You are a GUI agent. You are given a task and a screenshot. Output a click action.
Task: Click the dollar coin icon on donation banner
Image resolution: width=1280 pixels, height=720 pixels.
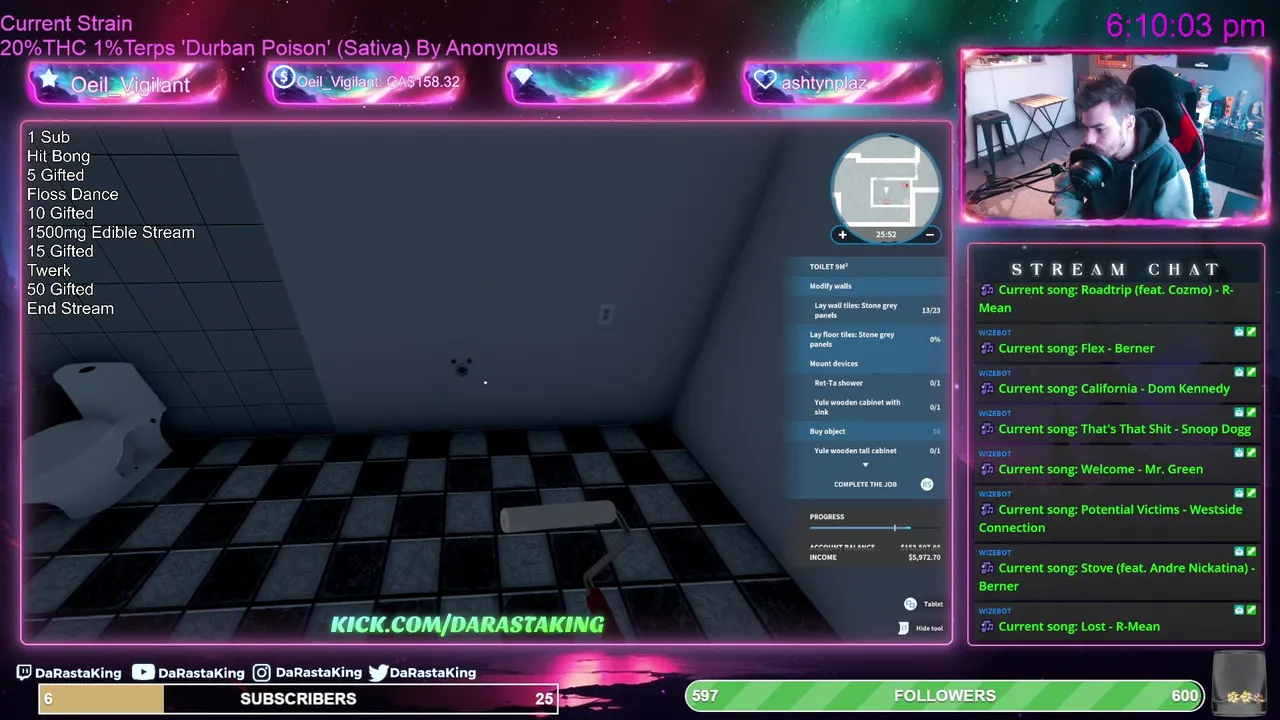[284, 77]
